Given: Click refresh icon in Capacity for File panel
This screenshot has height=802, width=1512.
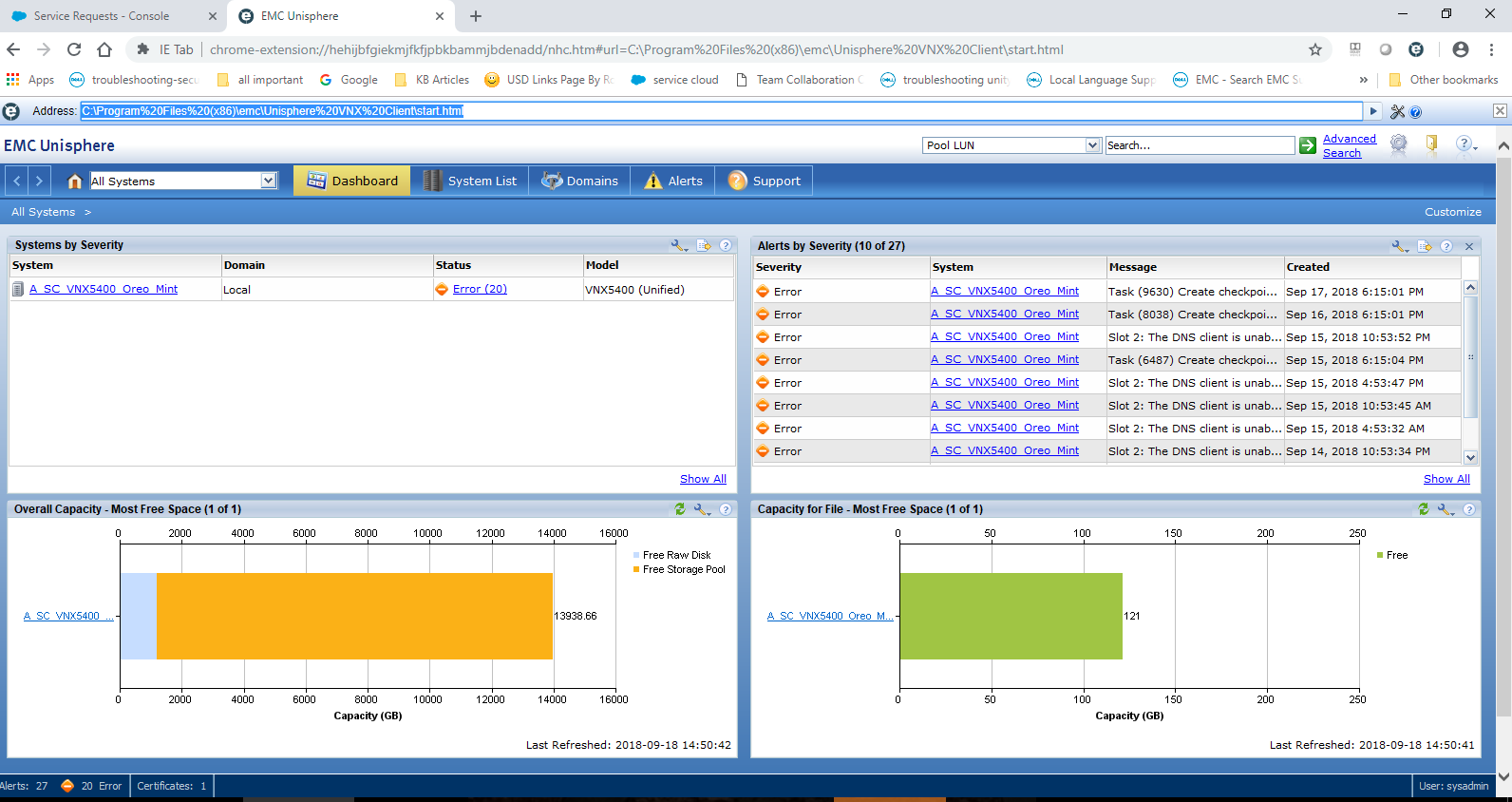Looking at the screenshot, I should pyautogui.click(x=1424, y=509).
